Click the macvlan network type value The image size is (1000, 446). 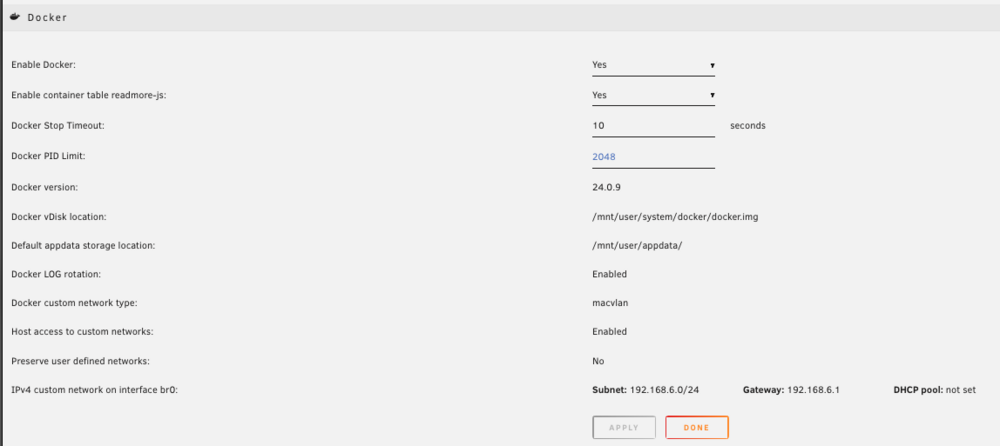point(610,303)
